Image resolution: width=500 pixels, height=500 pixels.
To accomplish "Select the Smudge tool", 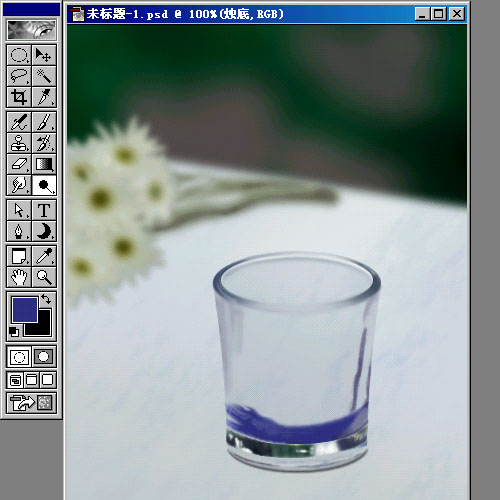I will click(19, 185).
